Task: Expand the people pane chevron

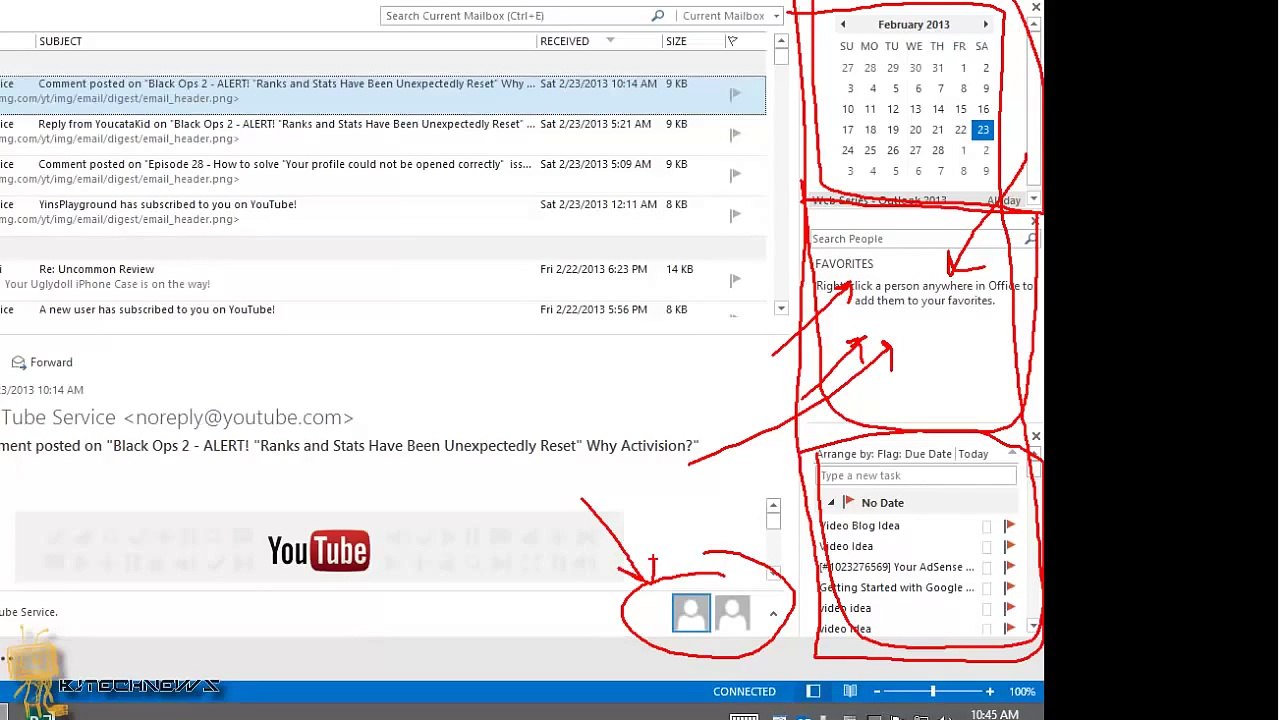Action: click(x=773, y=614)
